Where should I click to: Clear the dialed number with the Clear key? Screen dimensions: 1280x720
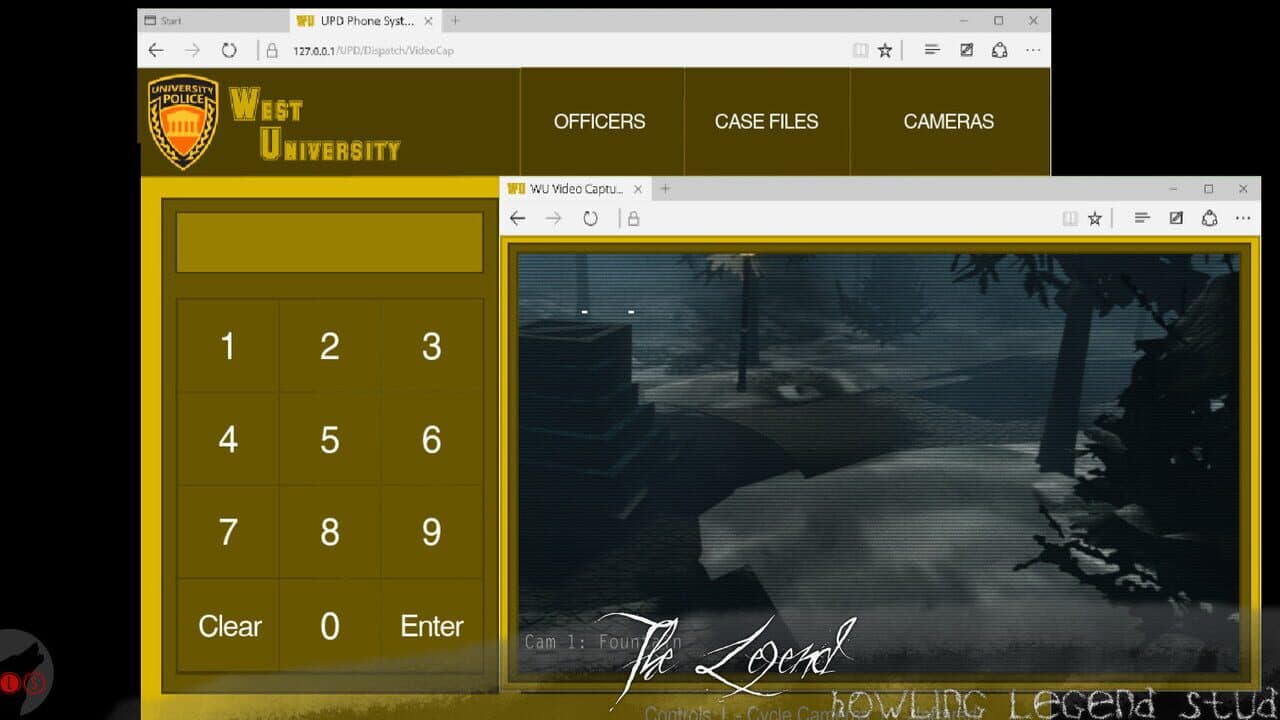228,626
